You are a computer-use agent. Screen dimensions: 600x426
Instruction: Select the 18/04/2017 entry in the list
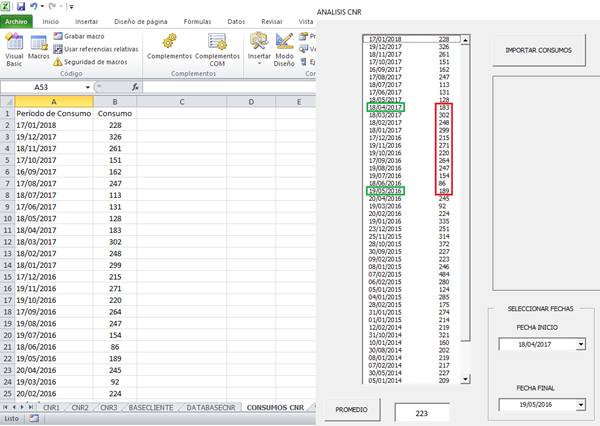point(381,108)
